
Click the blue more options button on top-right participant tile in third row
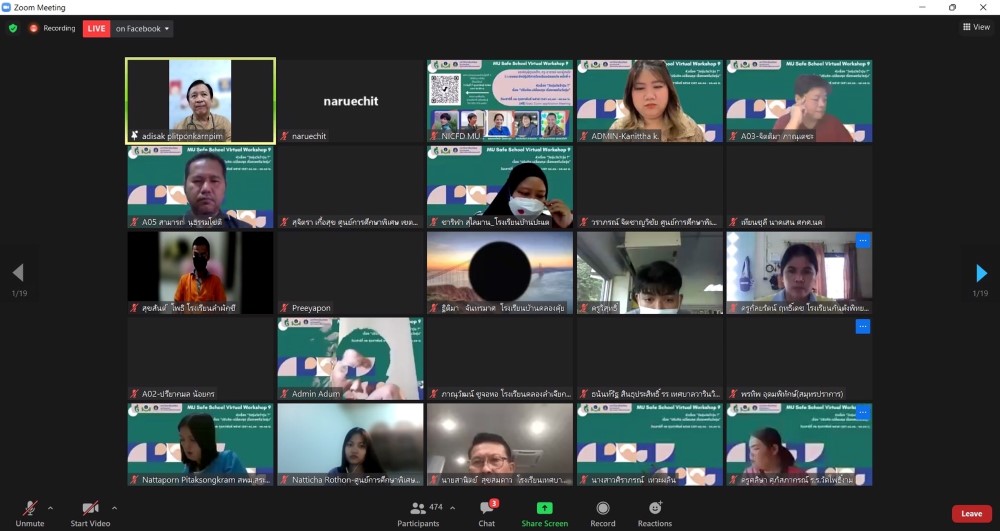pyautogui.click(x=862, y=241)
